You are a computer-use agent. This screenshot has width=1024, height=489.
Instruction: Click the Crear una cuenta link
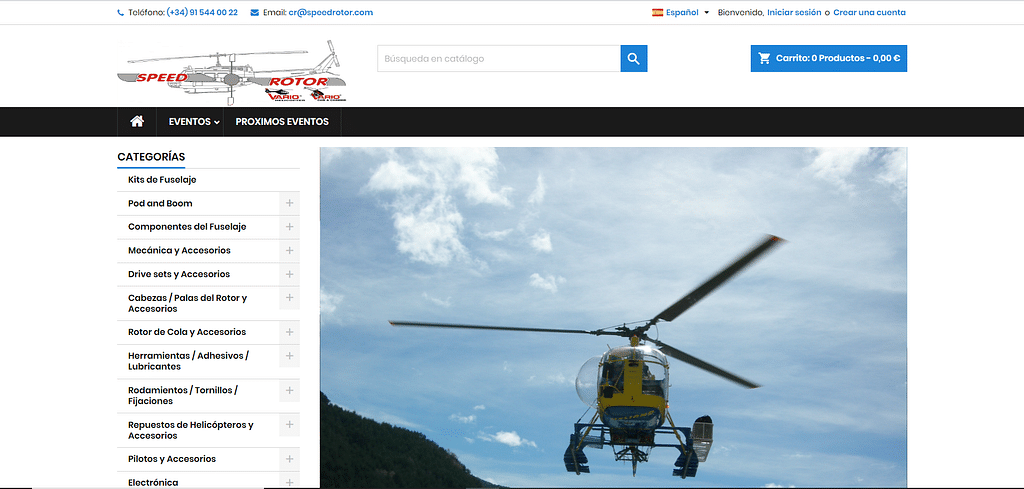coord(869,13)
